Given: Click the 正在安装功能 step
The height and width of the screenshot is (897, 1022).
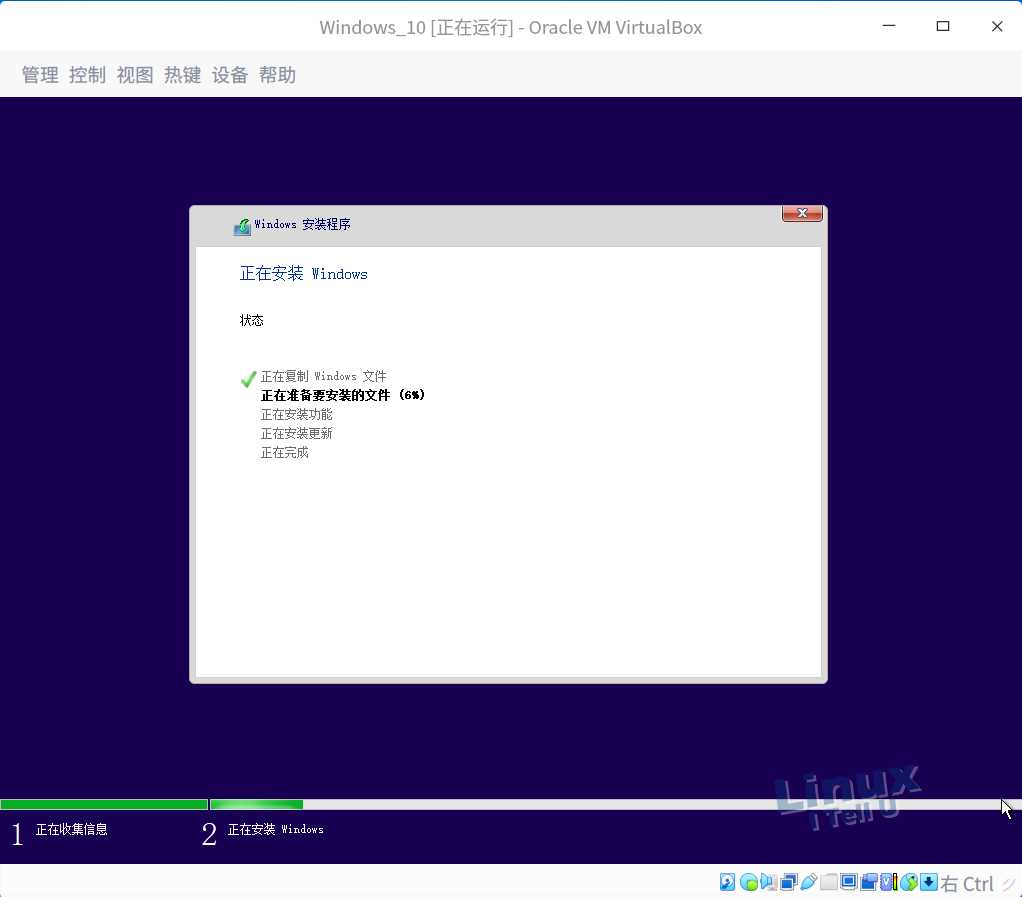Looking at the screenshot, I should (x=297, y=414).
